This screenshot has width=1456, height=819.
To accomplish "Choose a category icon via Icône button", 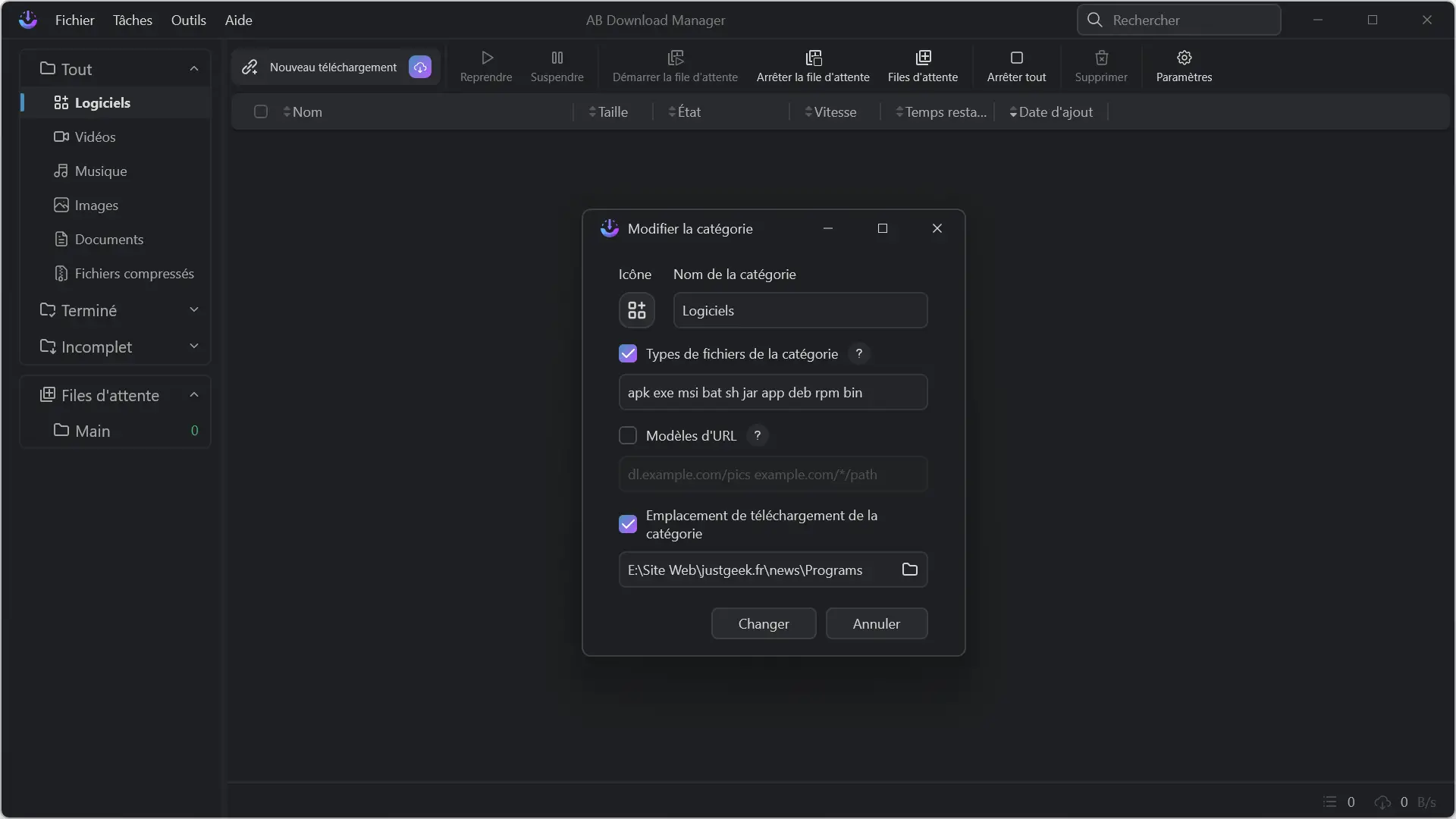I will [637, 310].
